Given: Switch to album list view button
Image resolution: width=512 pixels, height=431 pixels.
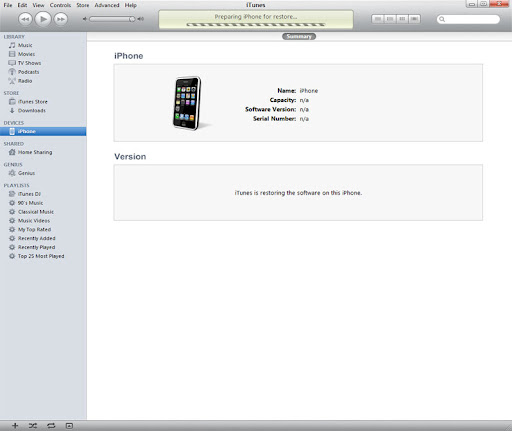Looking at the screenshot, I should (390, 19).
